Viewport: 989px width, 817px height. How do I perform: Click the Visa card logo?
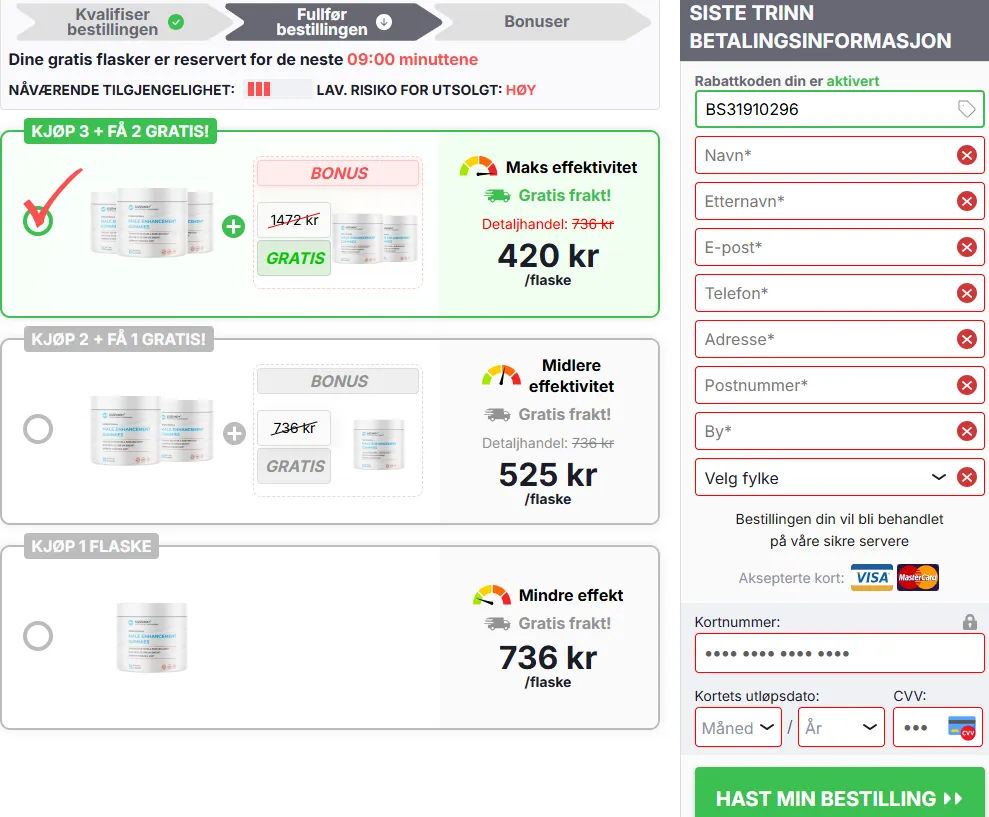pos(872,578)
